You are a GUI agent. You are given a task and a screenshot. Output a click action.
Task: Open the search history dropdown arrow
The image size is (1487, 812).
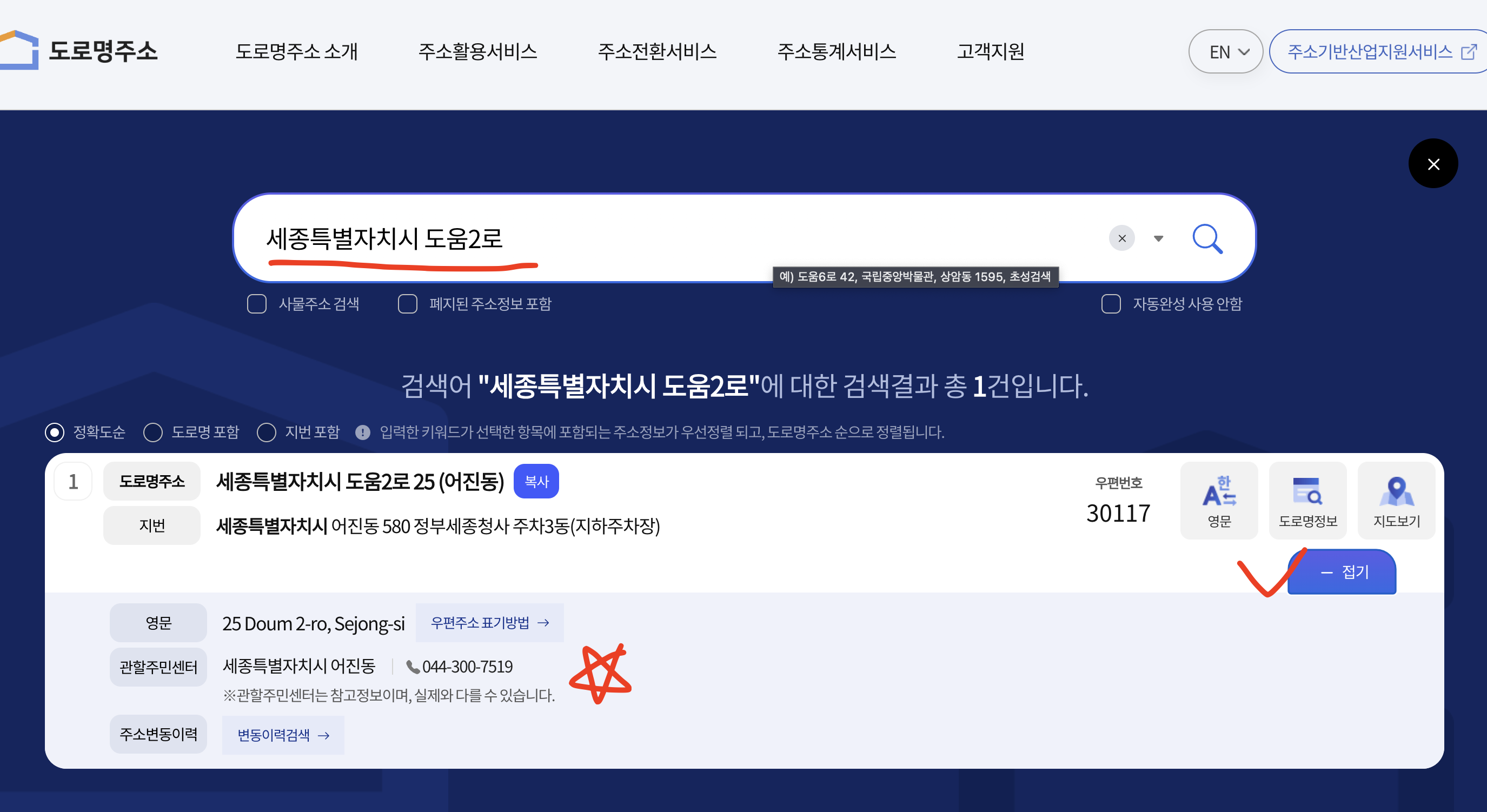coord(1158,238)
